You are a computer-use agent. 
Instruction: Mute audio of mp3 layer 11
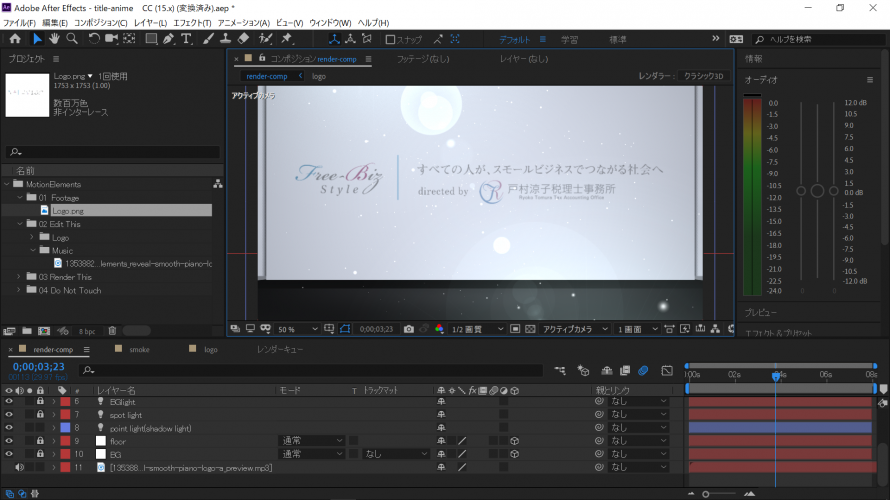(19, 467)
